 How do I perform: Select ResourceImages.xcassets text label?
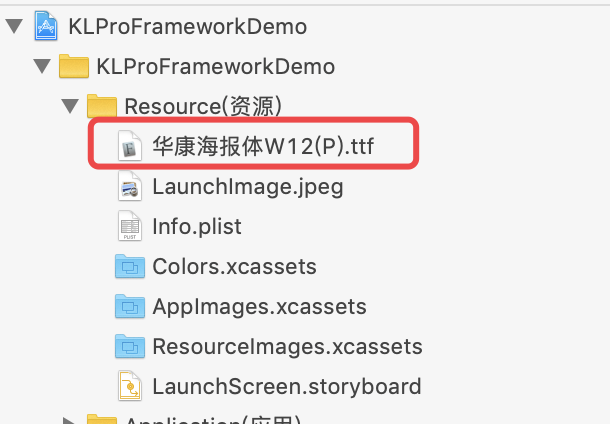click(x=287, y=346)
